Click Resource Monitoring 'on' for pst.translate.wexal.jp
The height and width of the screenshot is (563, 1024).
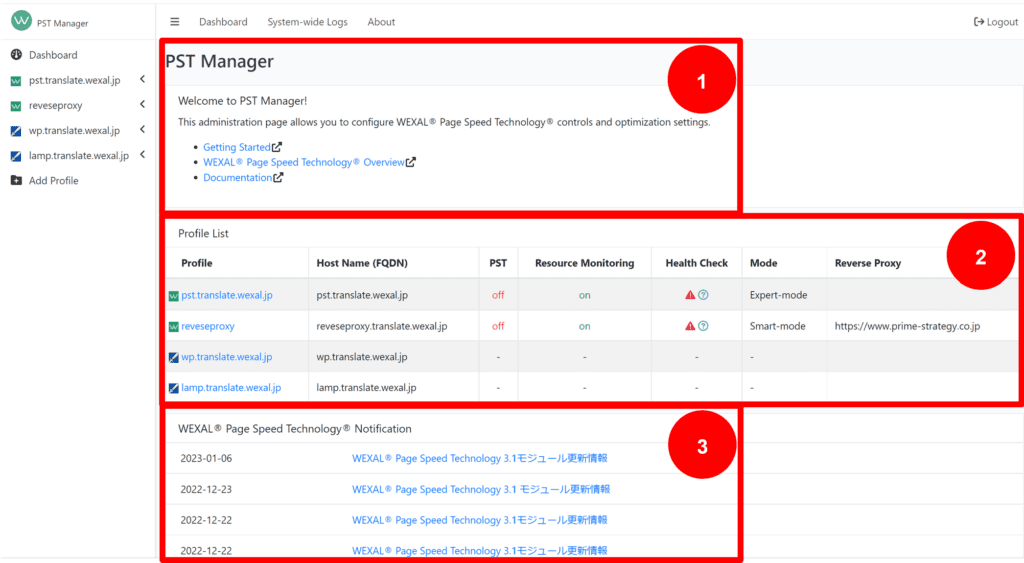[584, 295]
